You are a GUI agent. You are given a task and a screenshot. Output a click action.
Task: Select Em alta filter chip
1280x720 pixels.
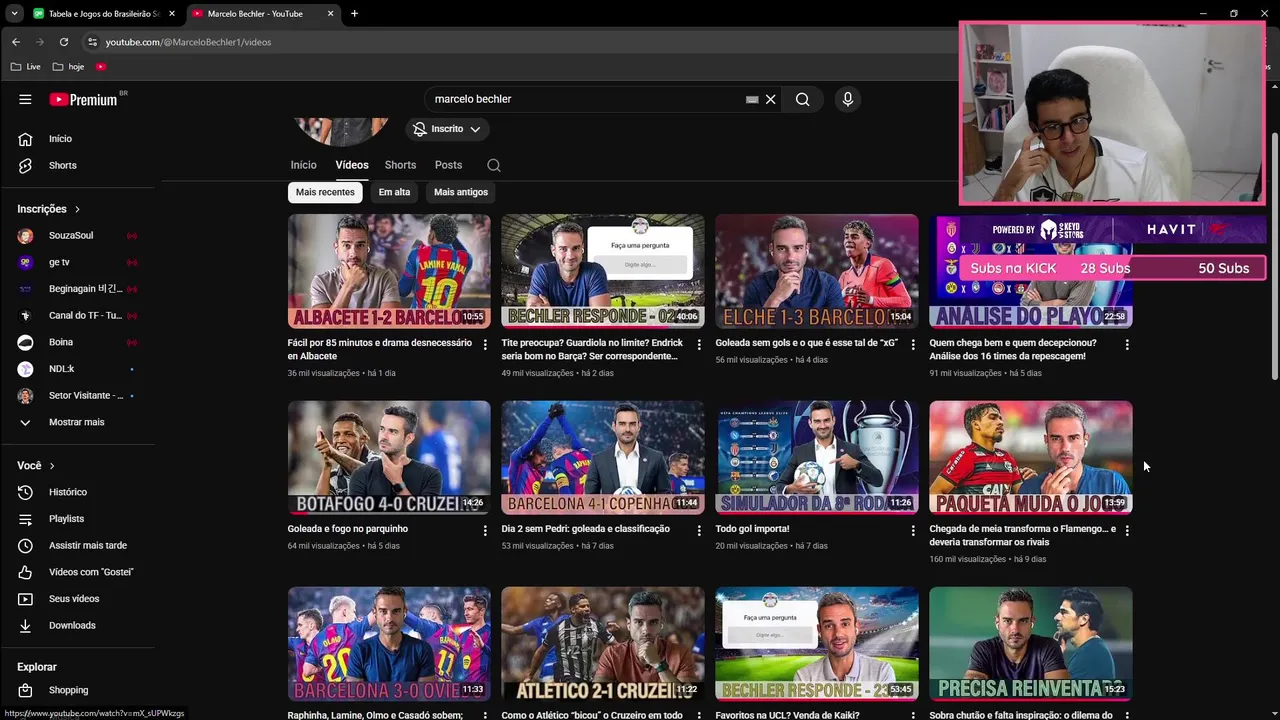click(x=394, y=192)
